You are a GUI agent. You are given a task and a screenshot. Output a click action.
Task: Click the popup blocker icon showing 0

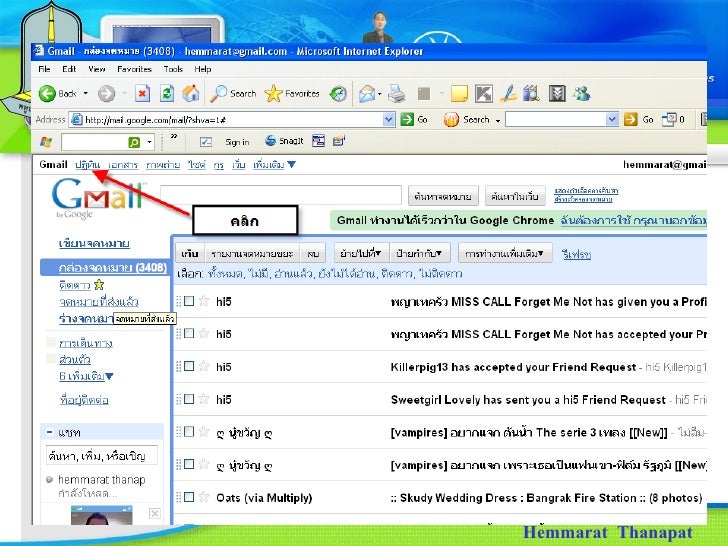click(669, 119)
